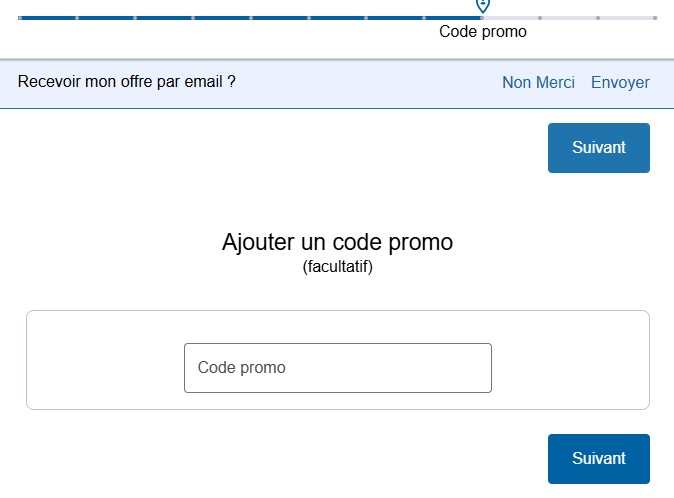Click the starting dot of the progress bar
Image resolution: width=674 pixels, height=498 pixels.
20,17
